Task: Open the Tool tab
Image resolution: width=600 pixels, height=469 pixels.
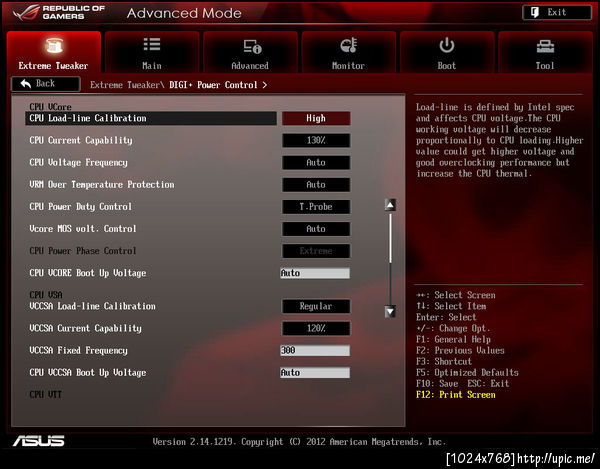Action: pos(545,52)
